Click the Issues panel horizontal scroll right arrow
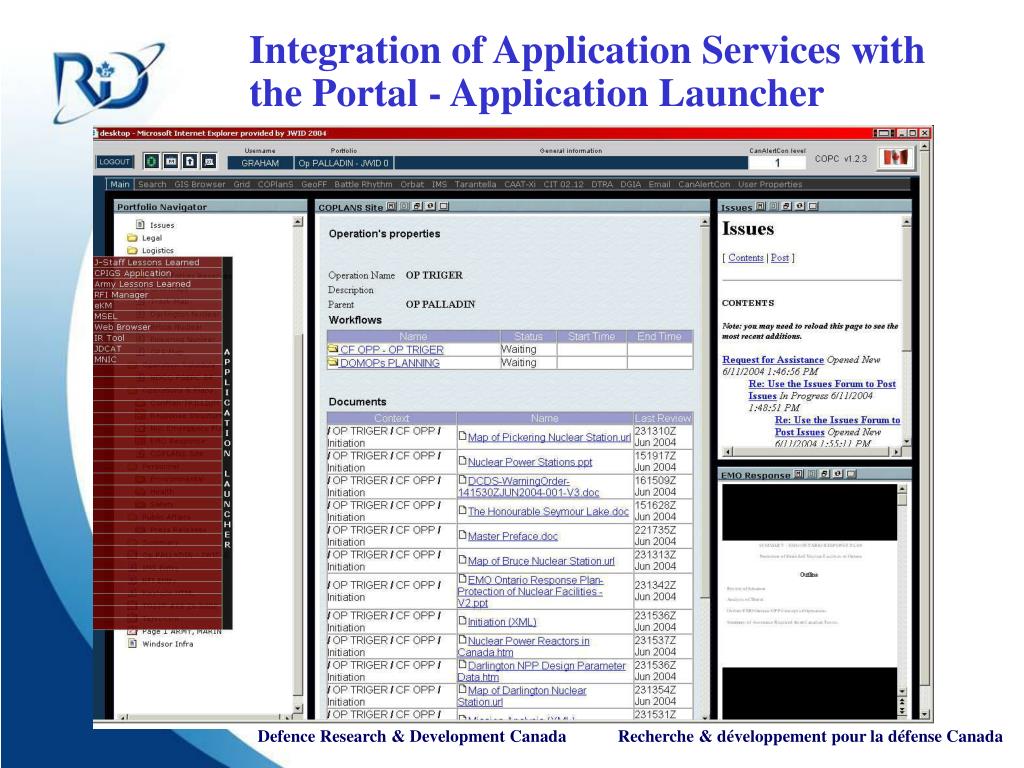 pos(897,451)
